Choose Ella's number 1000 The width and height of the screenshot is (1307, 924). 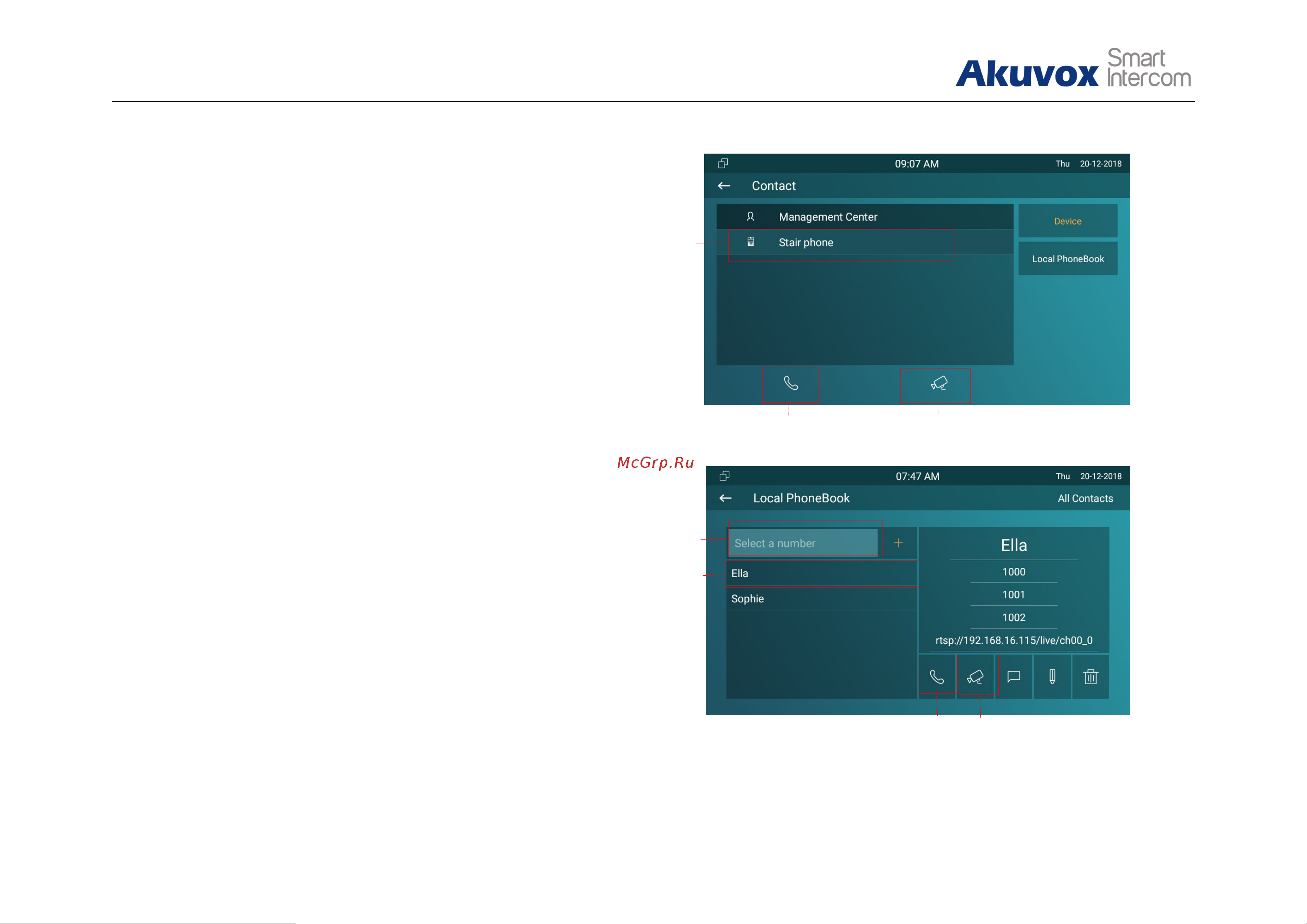[x=1014, y=572]
